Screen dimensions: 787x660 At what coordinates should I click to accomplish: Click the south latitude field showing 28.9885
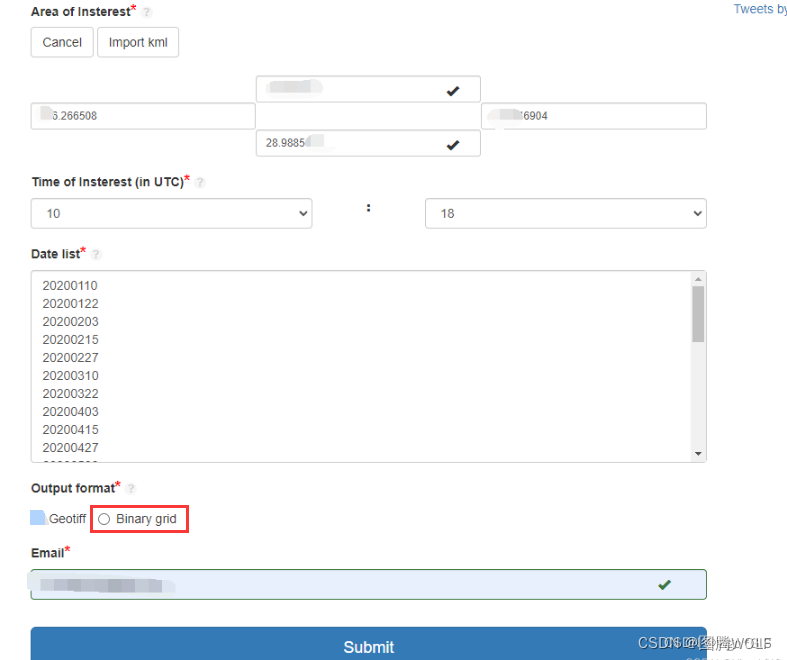[368, 143]
